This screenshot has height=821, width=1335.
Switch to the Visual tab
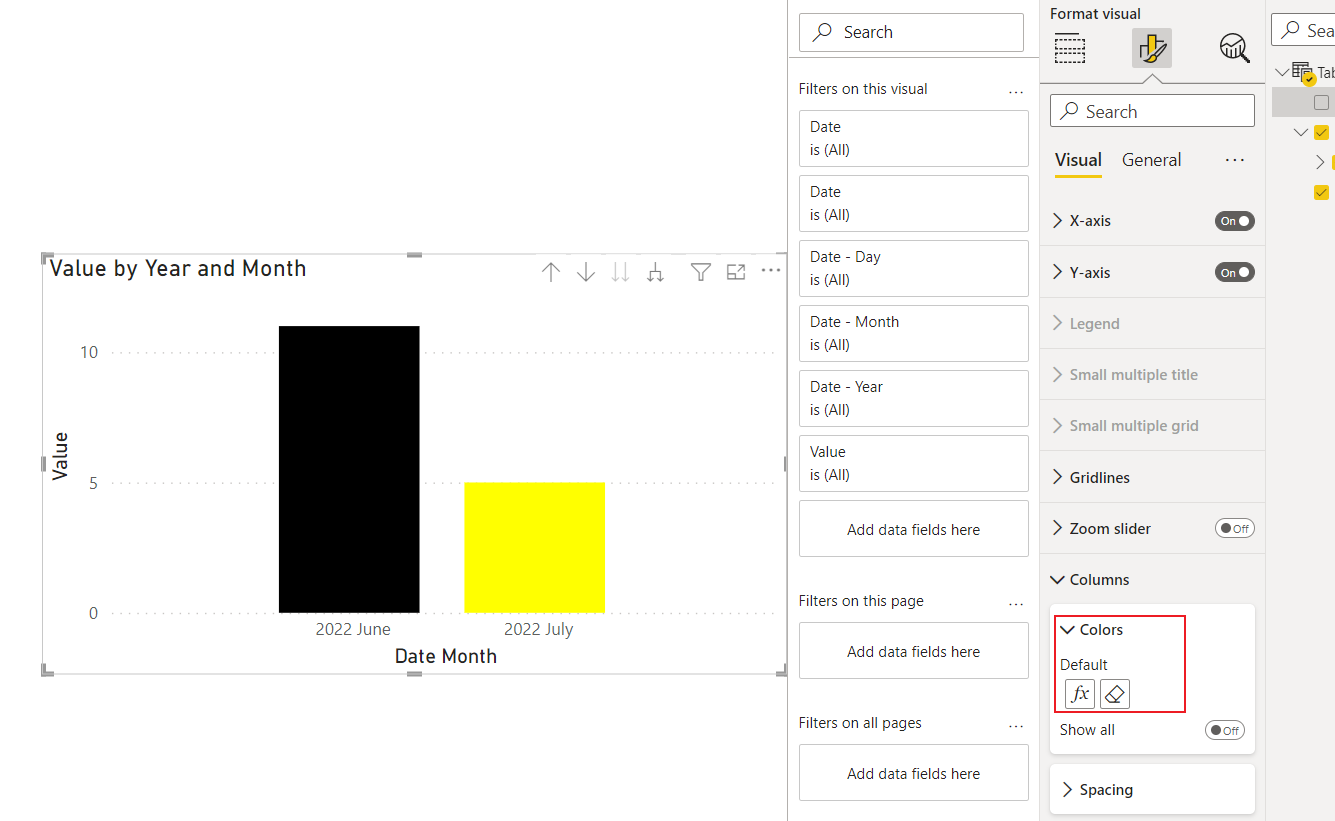coord(1078,160)
